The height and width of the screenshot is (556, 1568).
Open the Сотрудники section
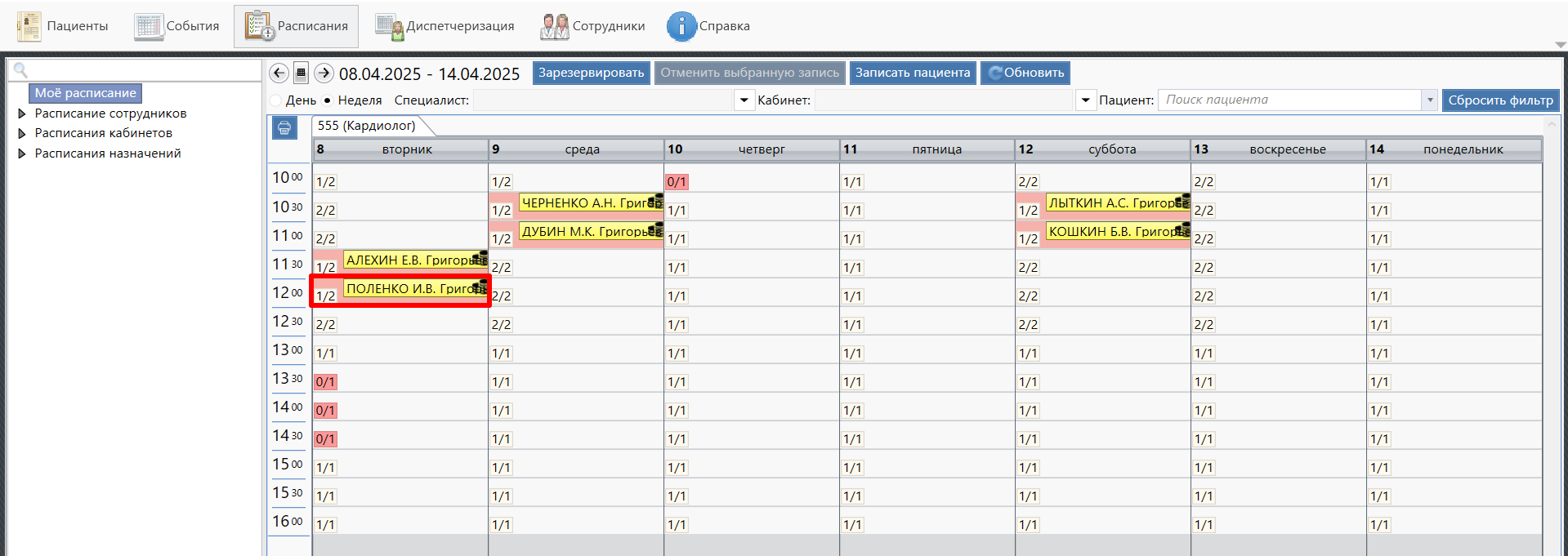click(x=592, y=26)
